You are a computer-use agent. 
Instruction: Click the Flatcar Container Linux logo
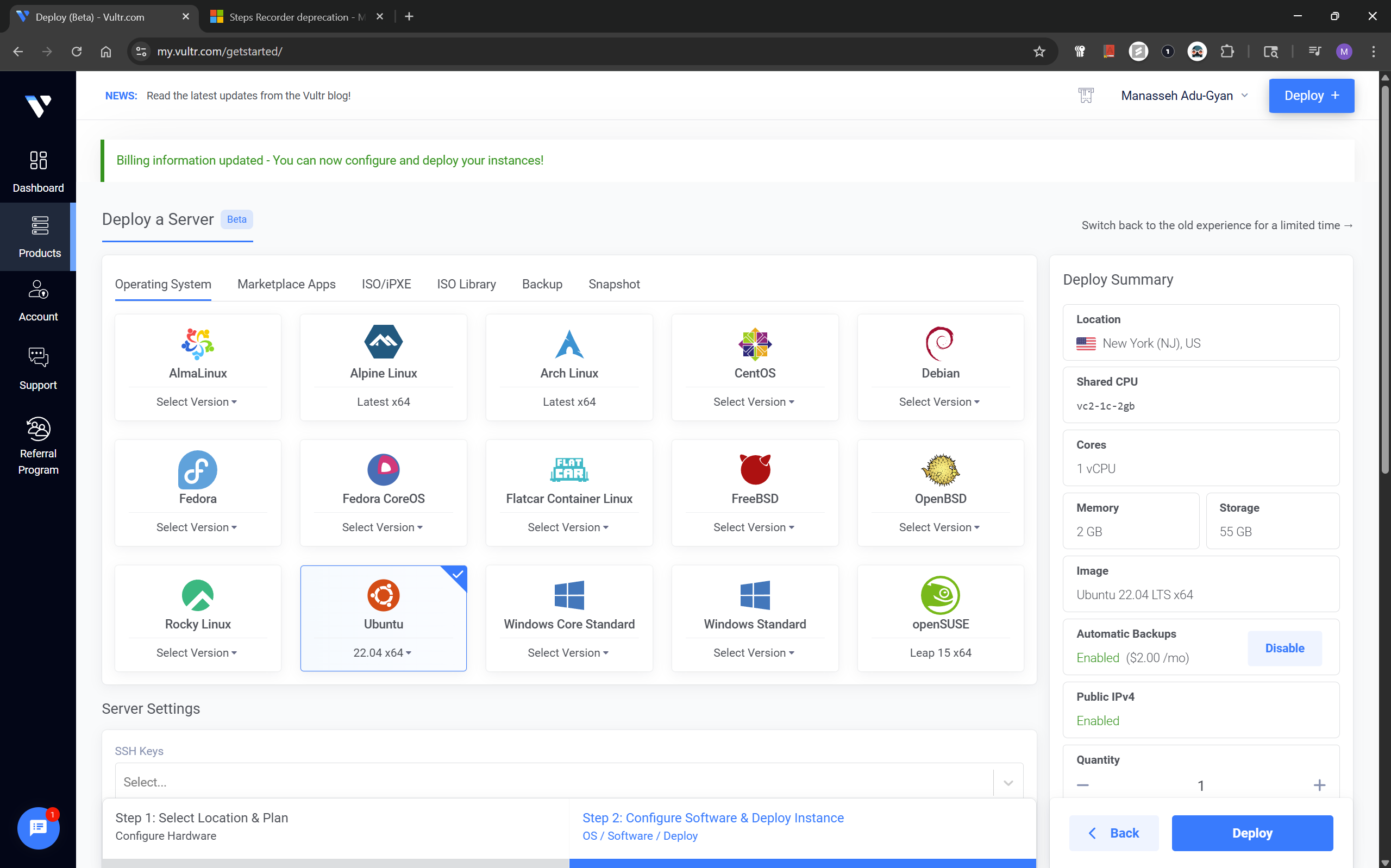pos(569,469)
